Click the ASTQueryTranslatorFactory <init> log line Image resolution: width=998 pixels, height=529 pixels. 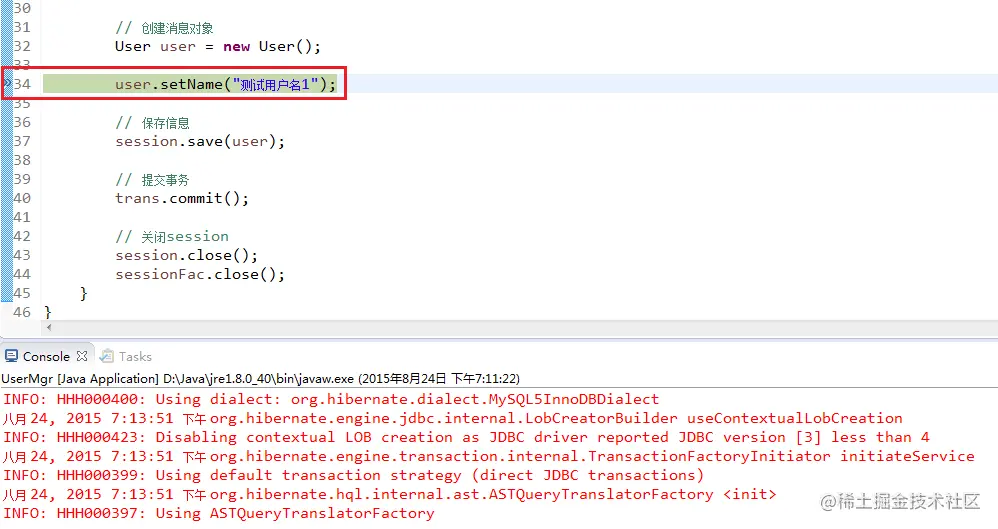pos(390,495)
